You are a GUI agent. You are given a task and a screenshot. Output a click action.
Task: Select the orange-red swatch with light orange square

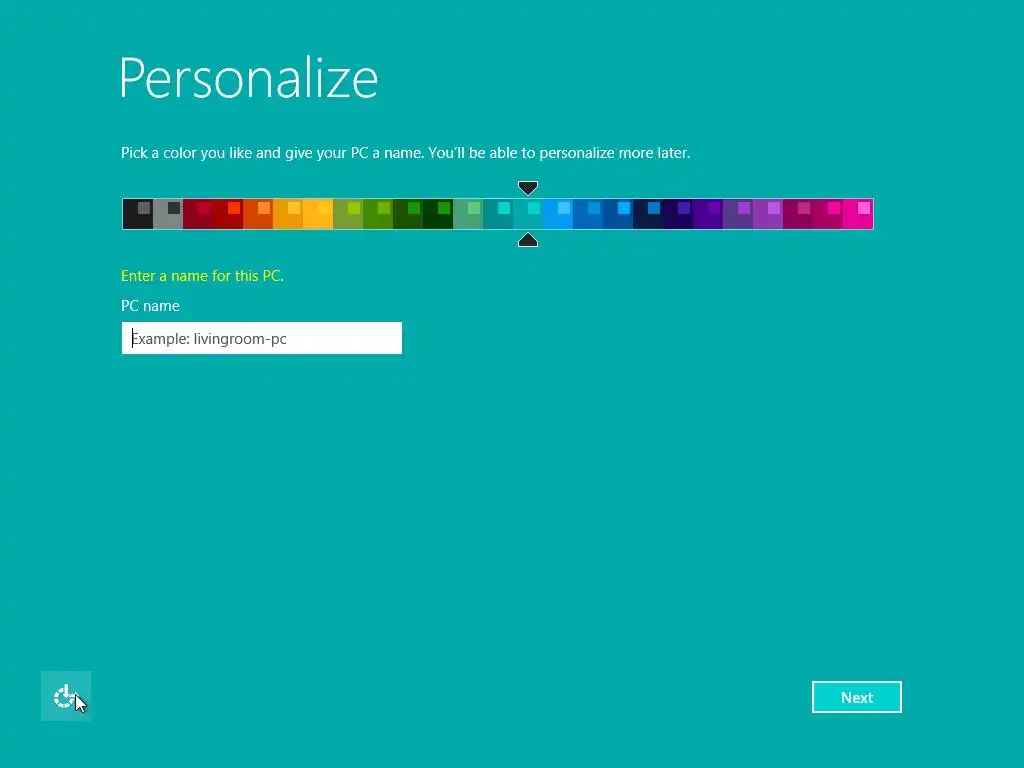(258, 214)
